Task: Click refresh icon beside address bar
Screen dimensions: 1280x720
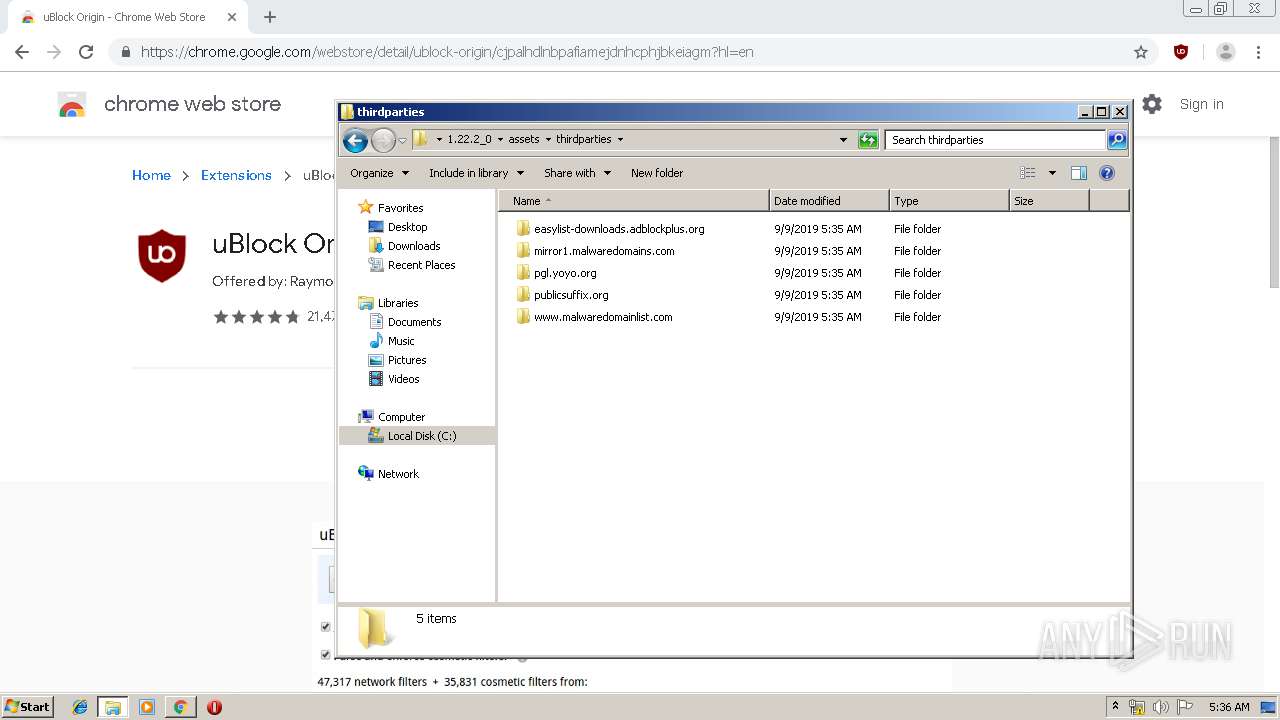Action: 868,140
